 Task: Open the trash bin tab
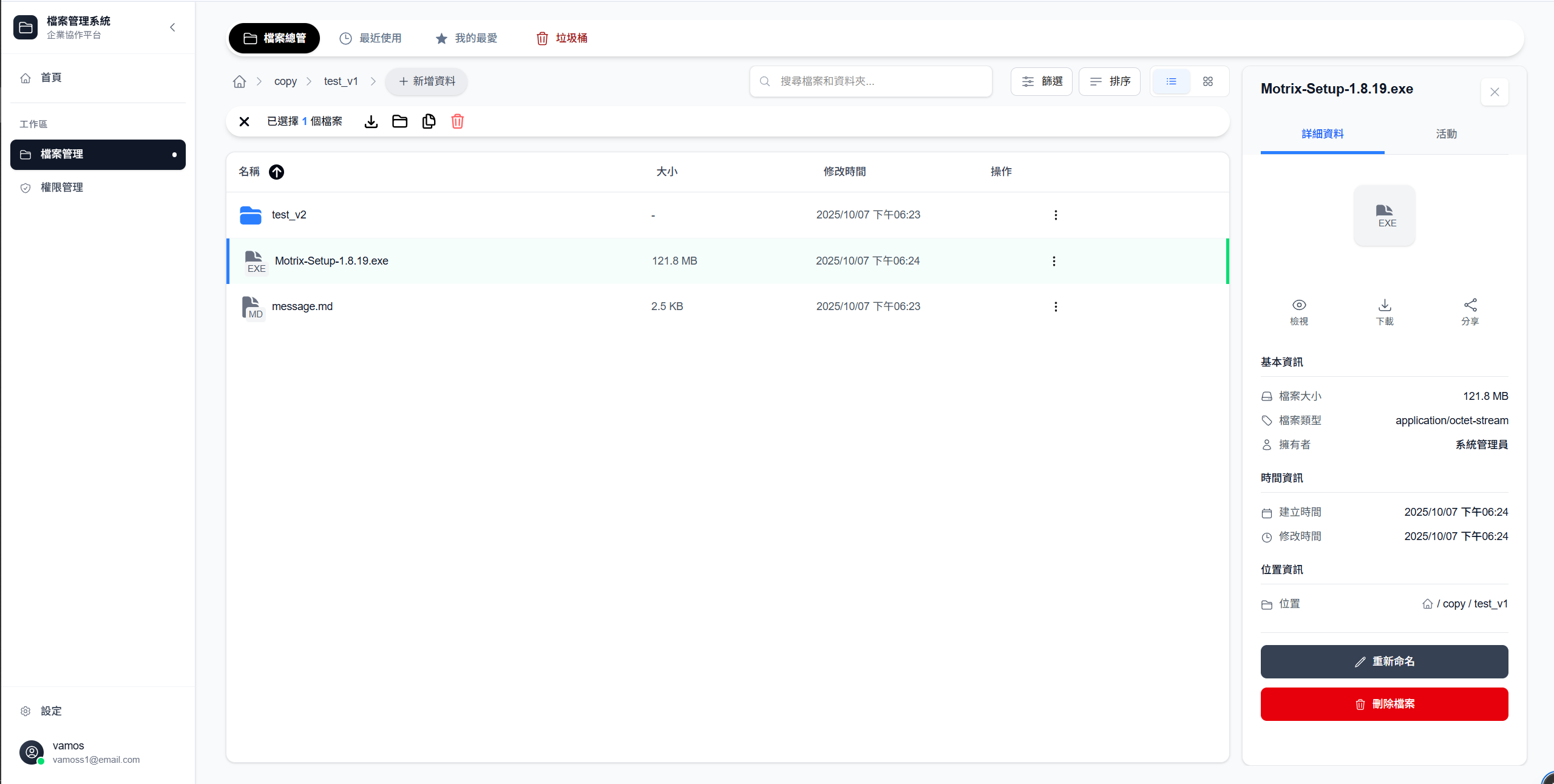pos(562,38)
